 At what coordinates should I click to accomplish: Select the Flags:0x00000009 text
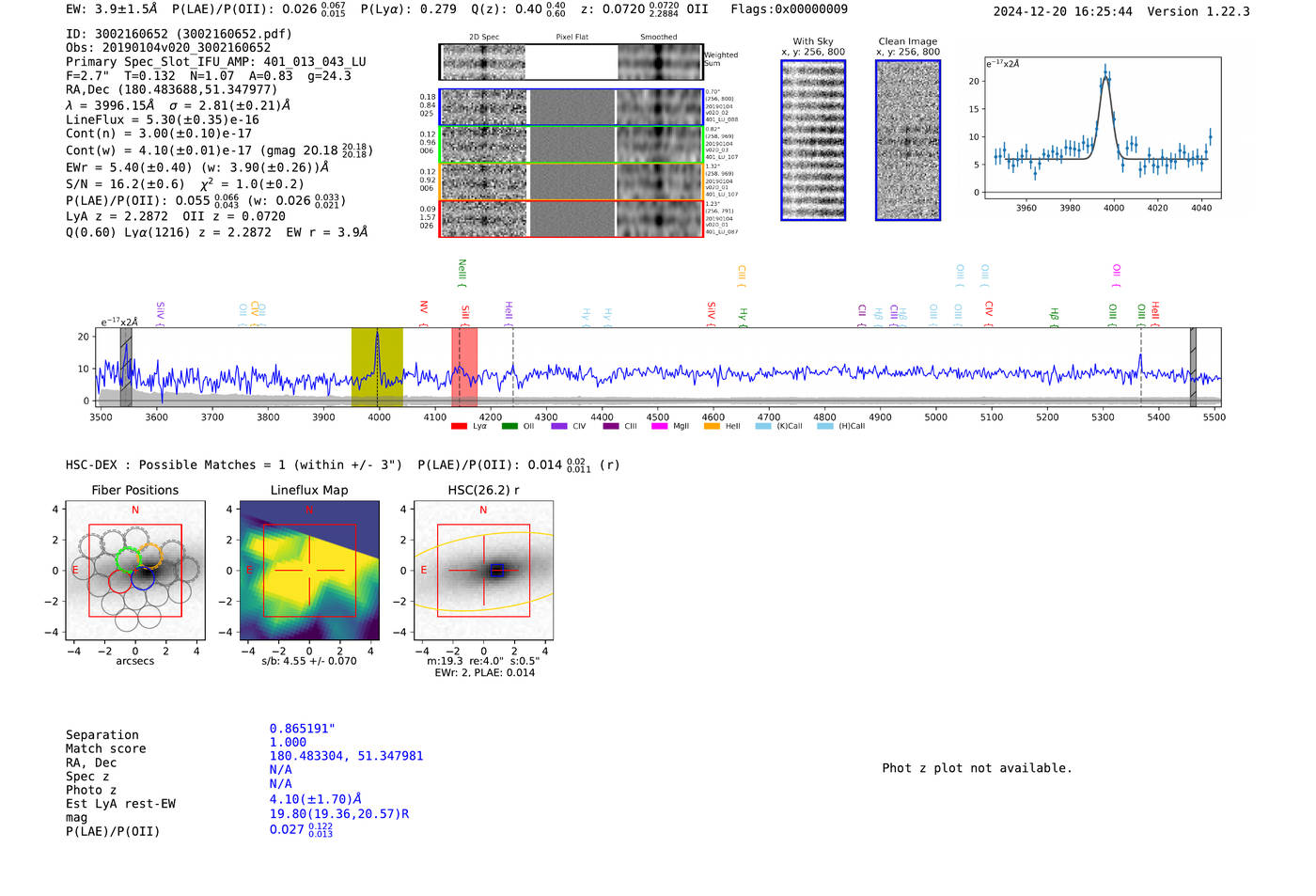coord(789,9)
